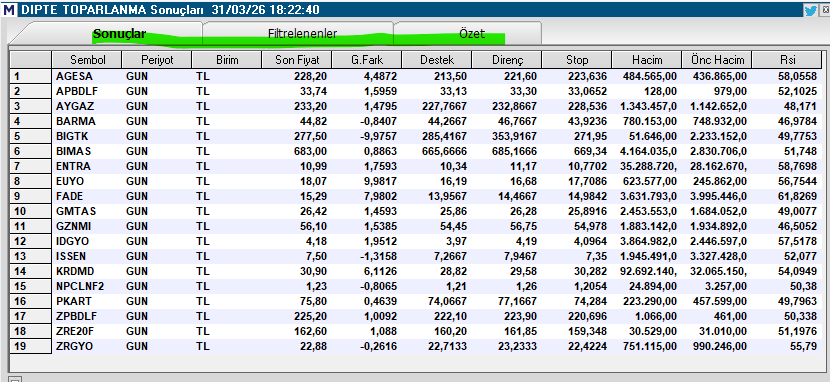Click the Stop column header

tap(576, 60)
